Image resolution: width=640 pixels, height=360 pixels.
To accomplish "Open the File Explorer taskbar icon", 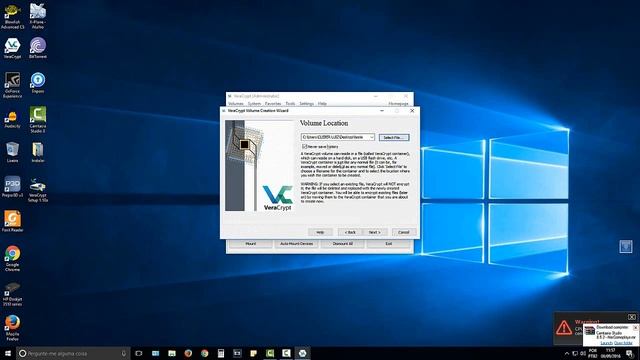I will pyautogui.click(x=171, y=353).
